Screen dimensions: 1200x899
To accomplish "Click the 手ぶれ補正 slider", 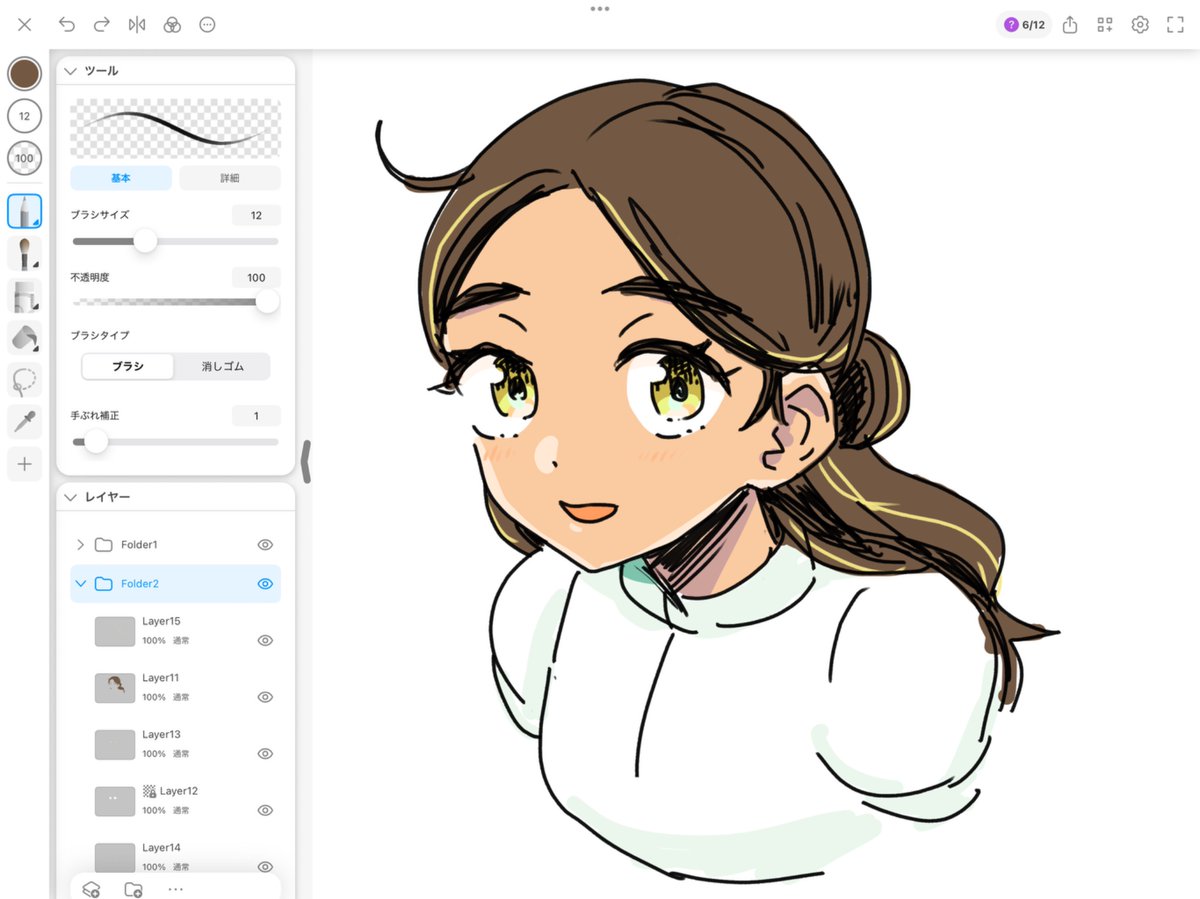I will (x=175, y=441).
